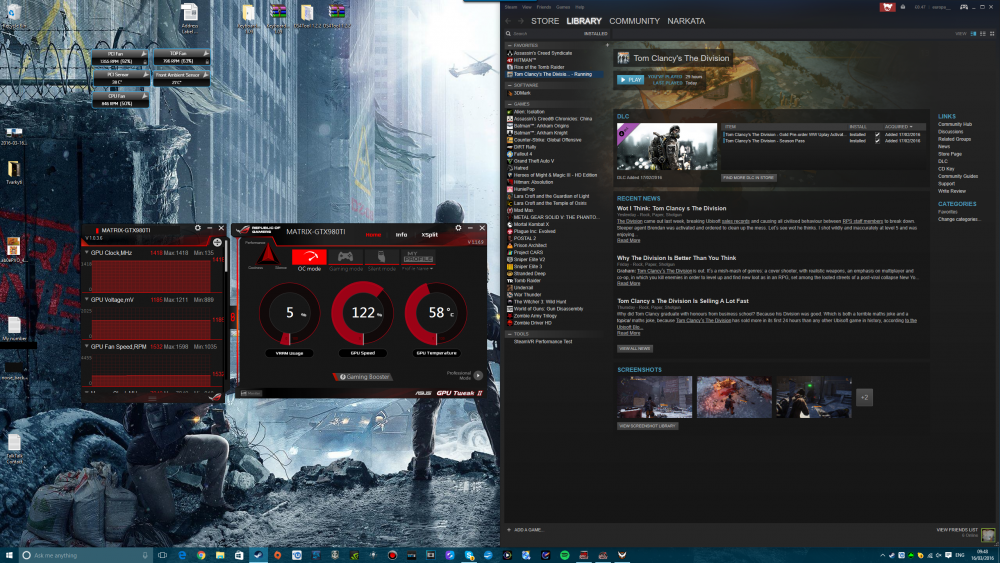
Task: Select Gaming mode in GPU Tweak II
Action: pos(345,257)
